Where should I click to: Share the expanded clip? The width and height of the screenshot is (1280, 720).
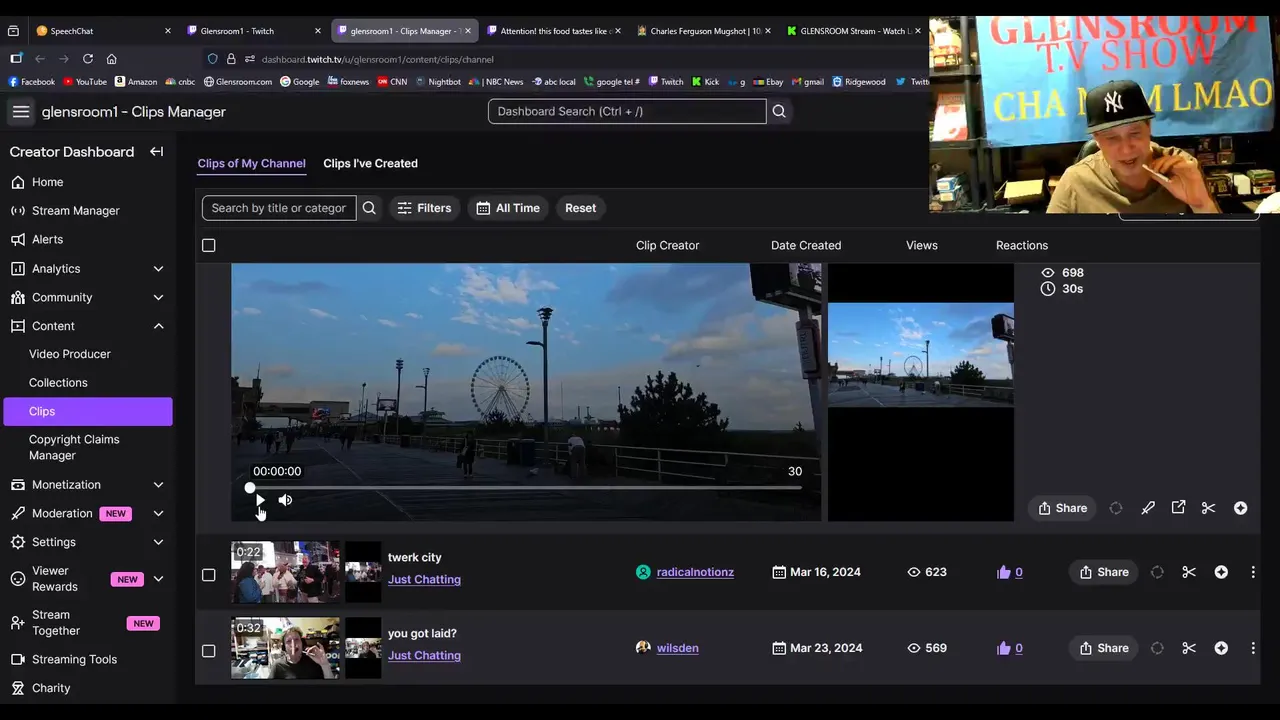click(1062, 508)
